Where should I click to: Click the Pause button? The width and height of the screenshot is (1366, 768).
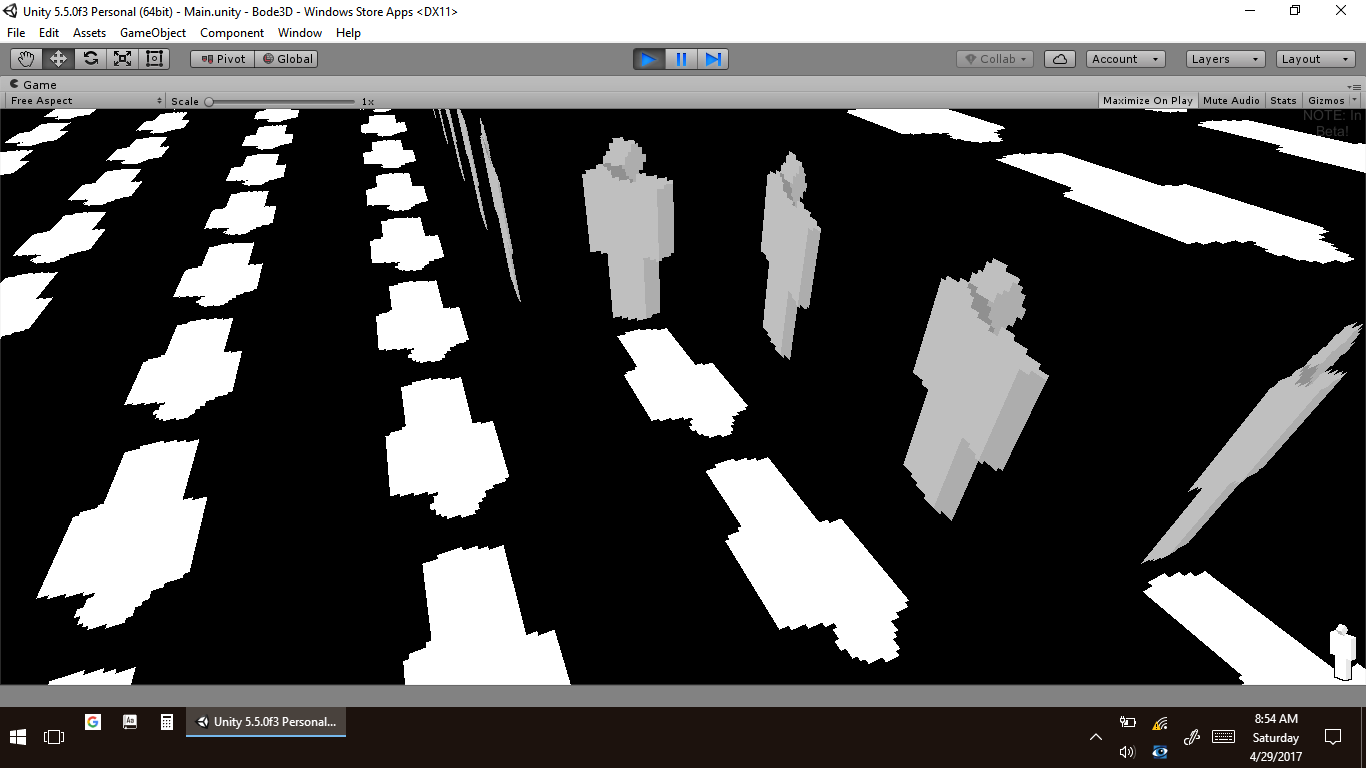coord(681,59)
